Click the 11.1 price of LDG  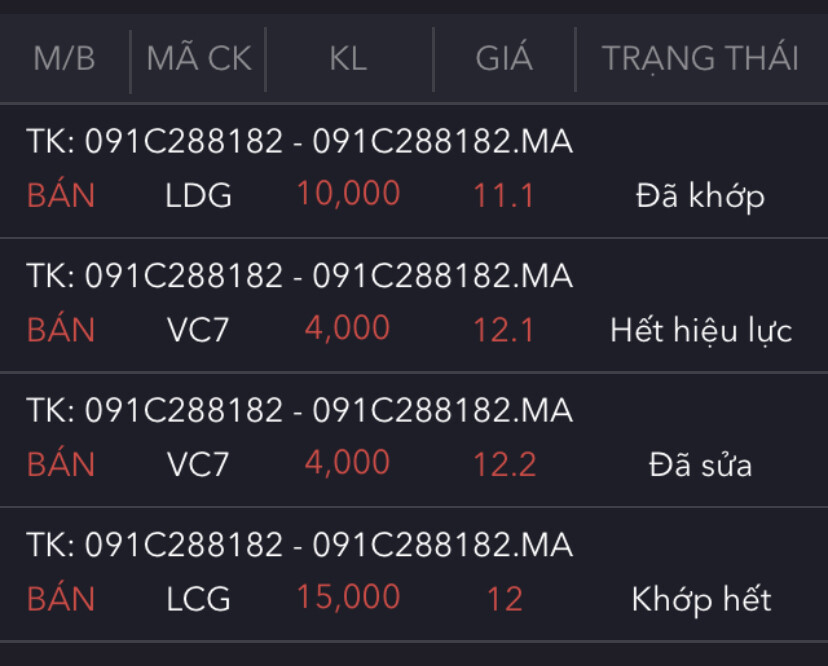504,195
